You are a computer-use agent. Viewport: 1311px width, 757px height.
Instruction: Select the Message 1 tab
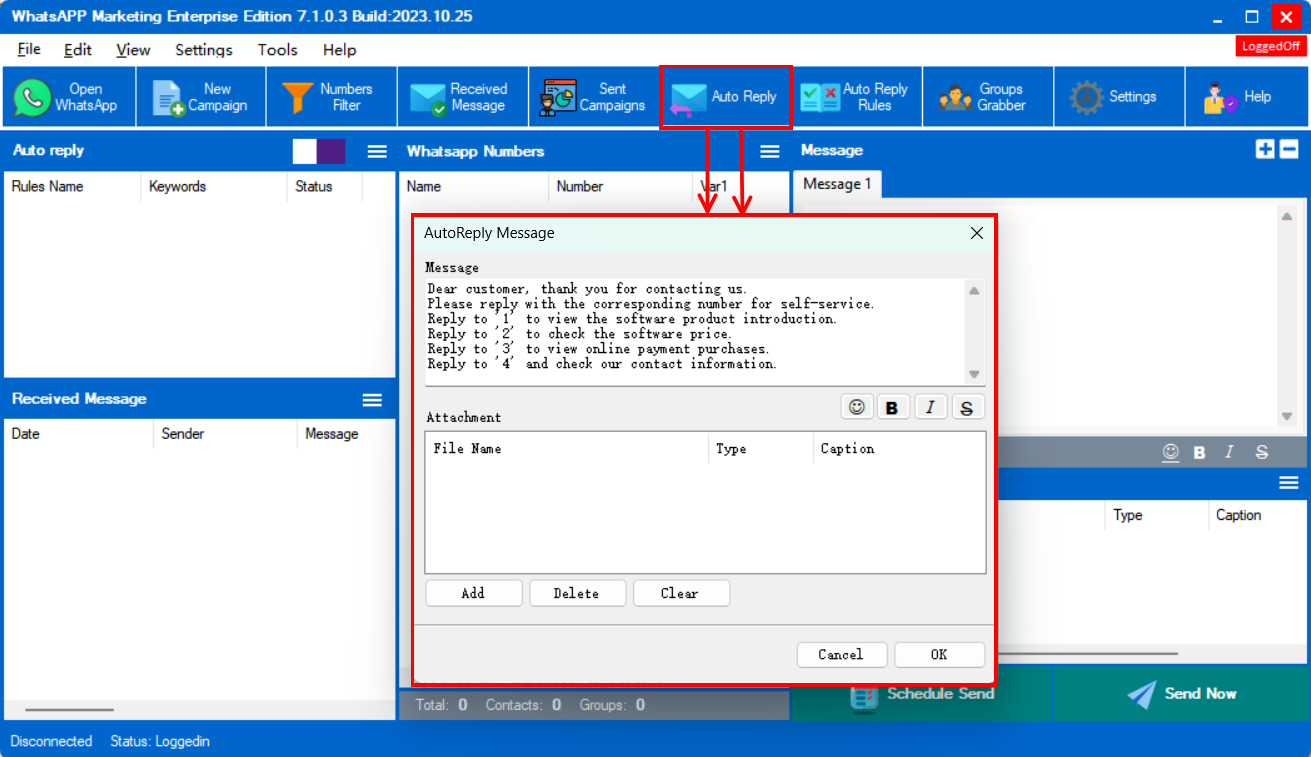pos(837,184)
